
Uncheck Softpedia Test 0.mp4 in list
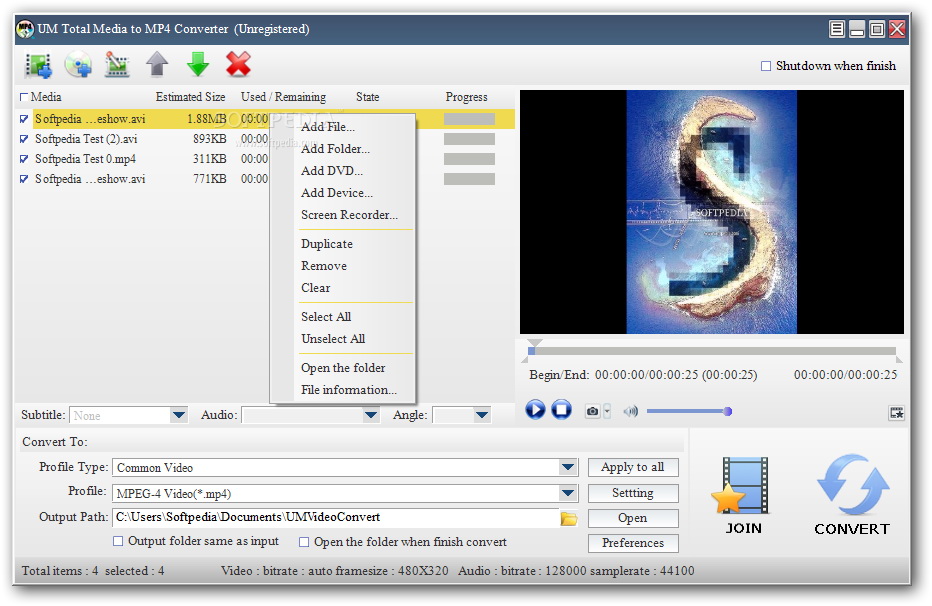pyautogui.click(x=24, y=159)
